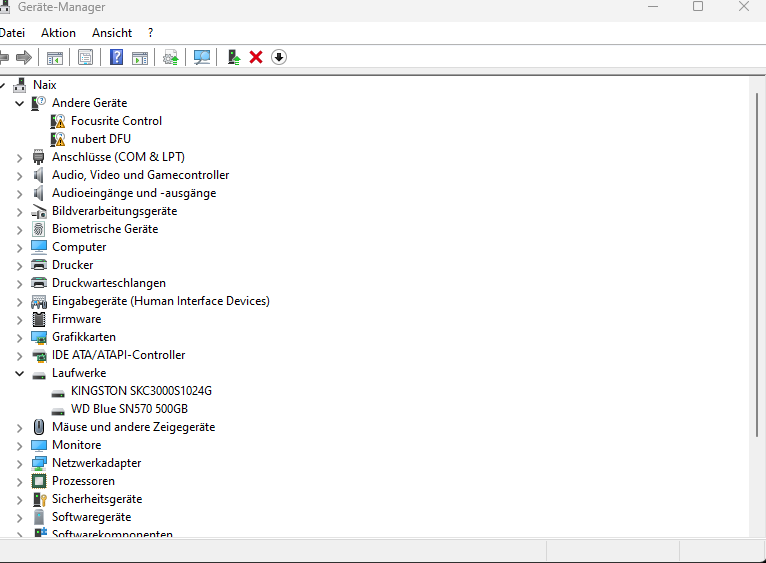Expand Anschlüsse (COM & LPT)
This screenshot has width=766, height=563.
(20, 158)
